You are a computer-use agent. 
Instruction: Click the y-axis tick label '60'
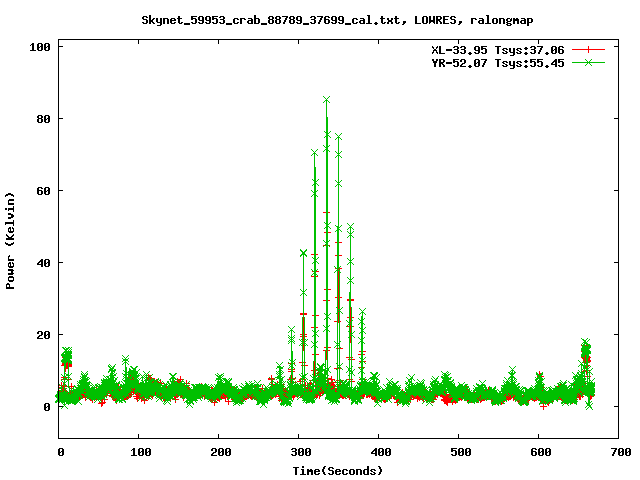point(44,191)
